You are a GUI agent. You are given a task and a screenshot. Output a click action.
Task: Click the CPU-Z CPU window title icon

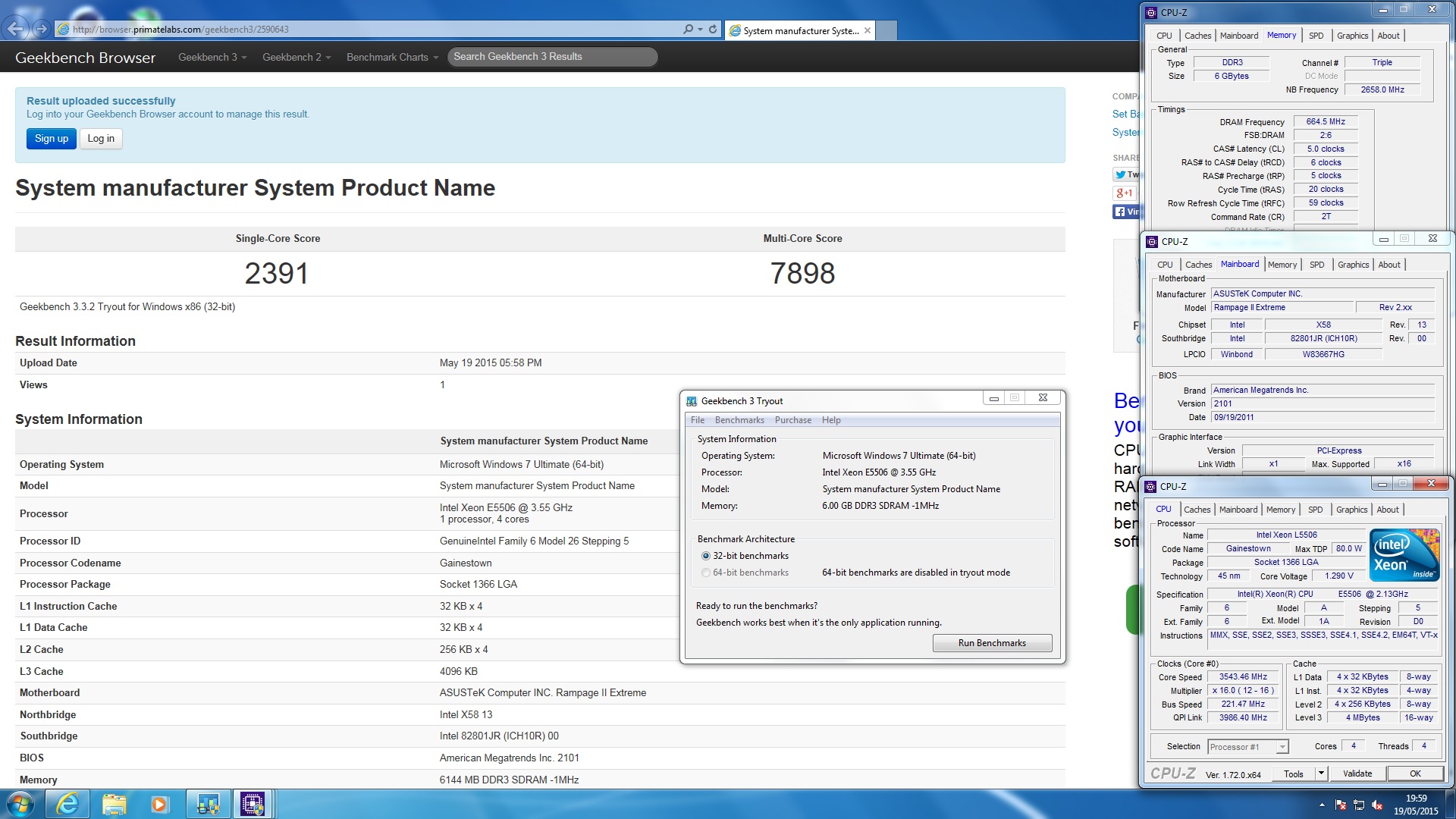click(1151, 486)
